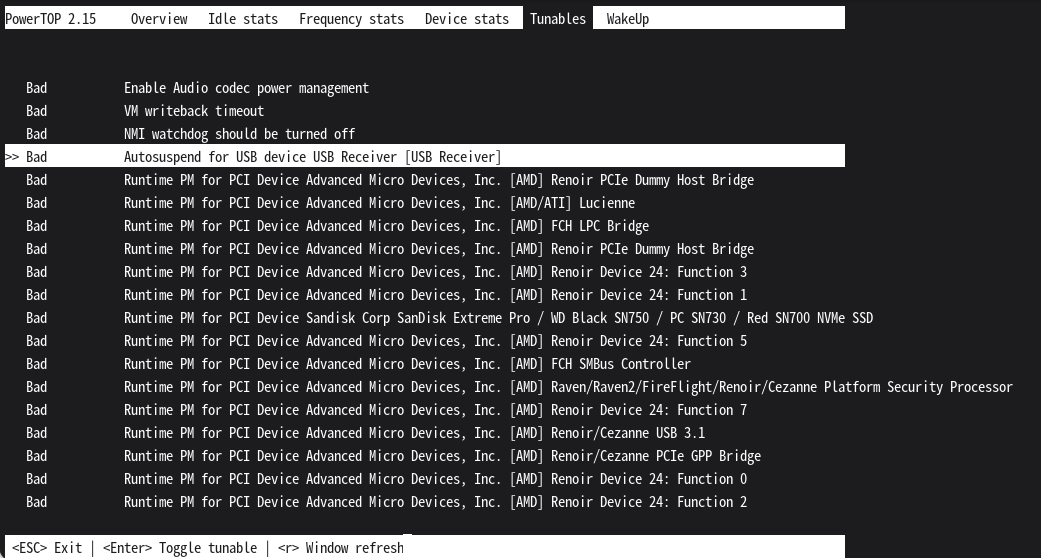Viewport: 1041px width, 558px height.
Task: Select Runtime PM for Renoir/Cezanne USB 3.1
Action: point(414,433)
